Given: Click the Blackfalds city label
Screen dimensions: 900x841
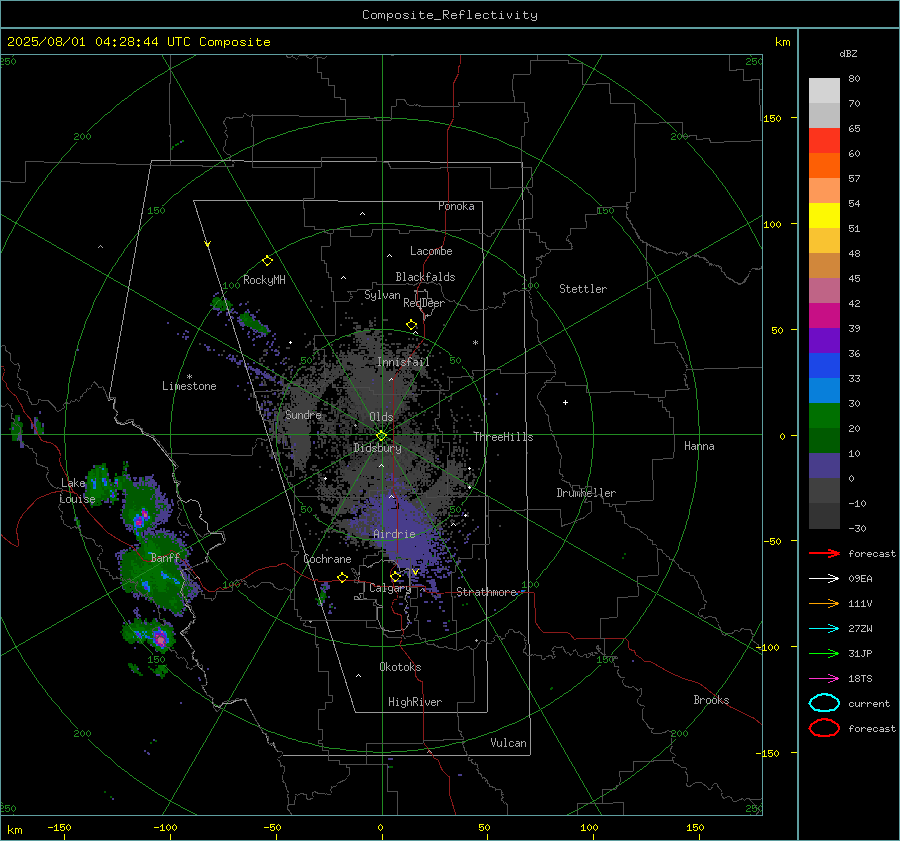Looking at the screenshot, I should pos(425,277).
